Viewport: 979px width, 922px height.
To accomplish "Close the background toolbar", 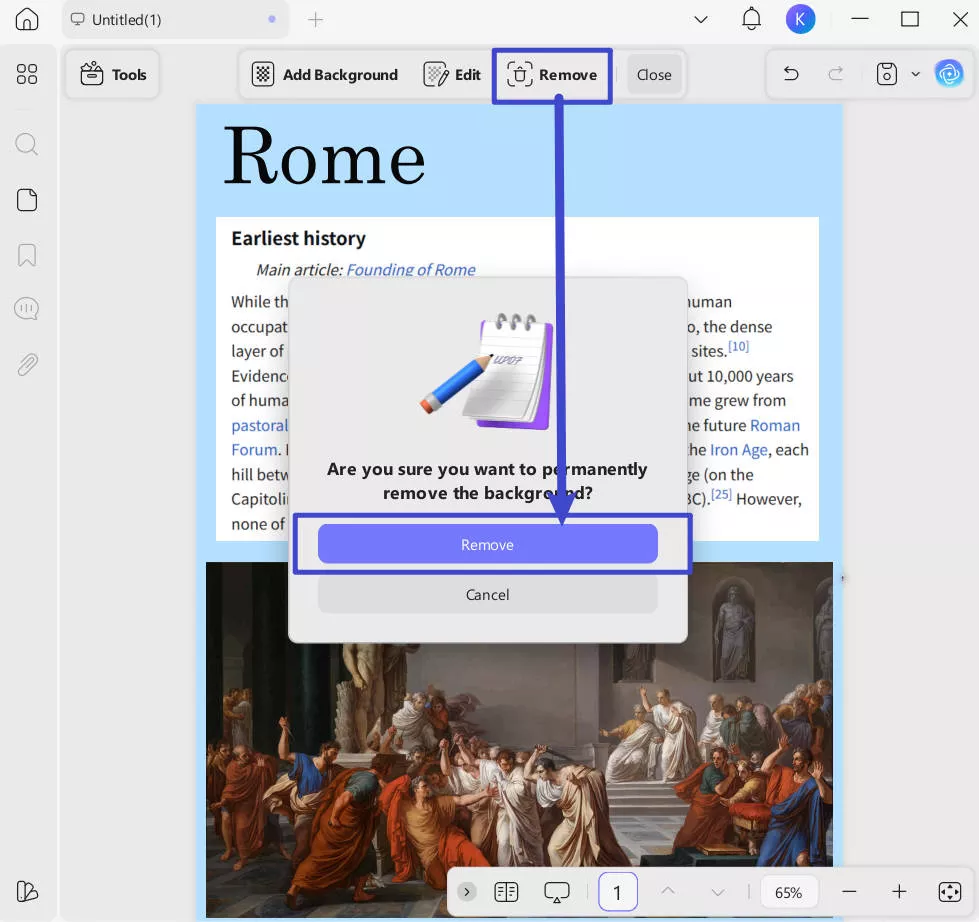I will tap(654, 75).
